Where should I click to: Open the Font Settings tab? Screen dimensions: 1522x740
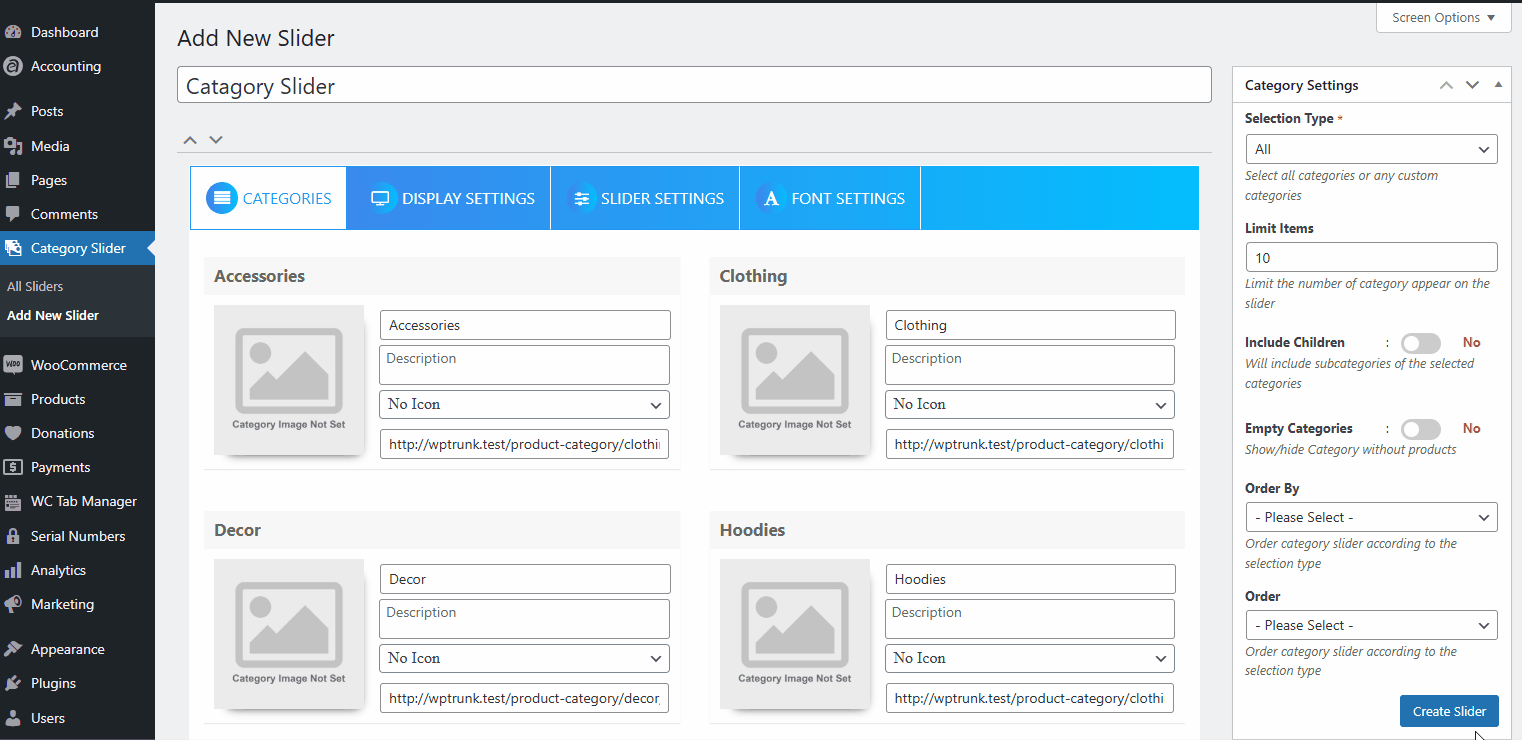pos(830,198)
